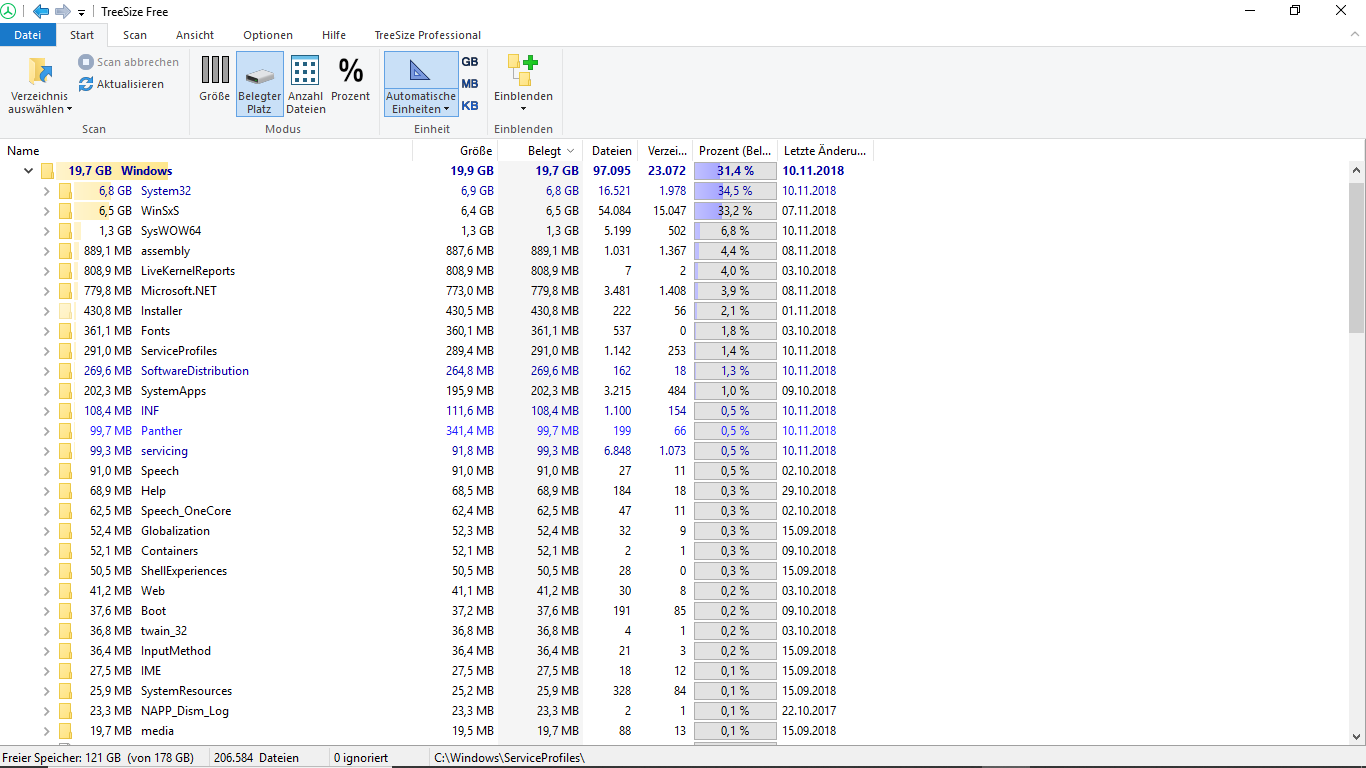The height and width of the screenshot is (768, 1366).
Task: Click the forward navigation arrow in title bar
Action: point(62,11)
